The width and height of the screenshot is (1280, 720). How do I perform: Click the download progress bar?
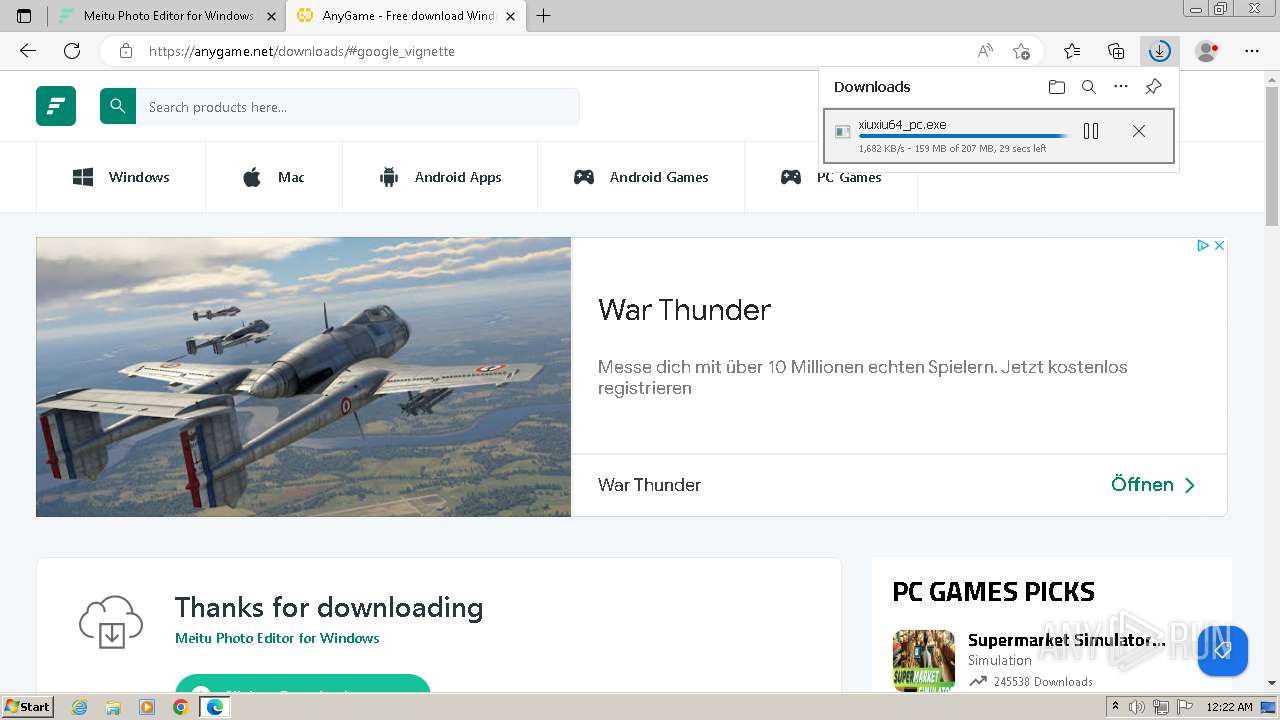pyautogui.click(x=964, y=136)
